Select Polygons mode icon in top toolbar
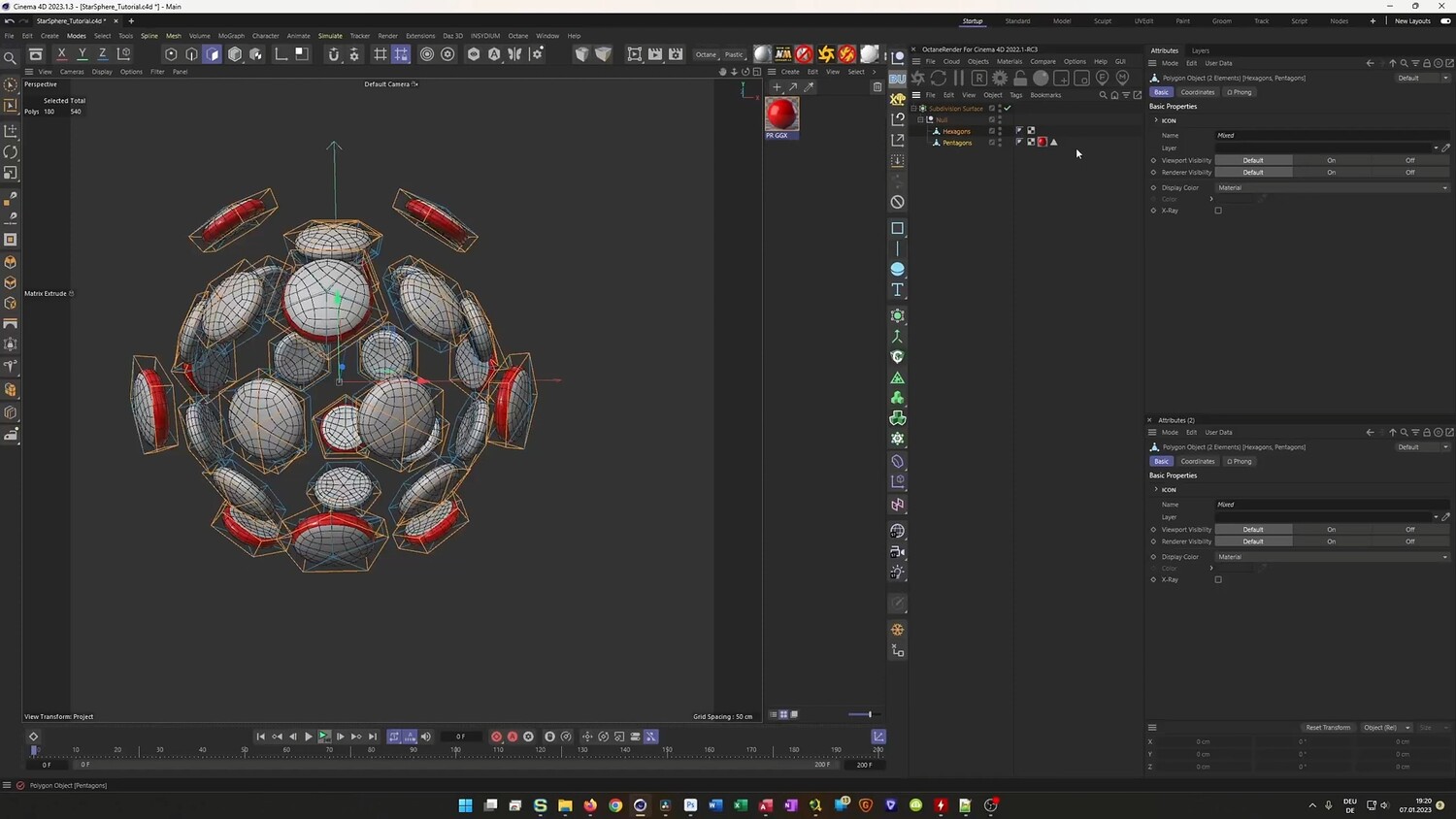 point(213,54)
